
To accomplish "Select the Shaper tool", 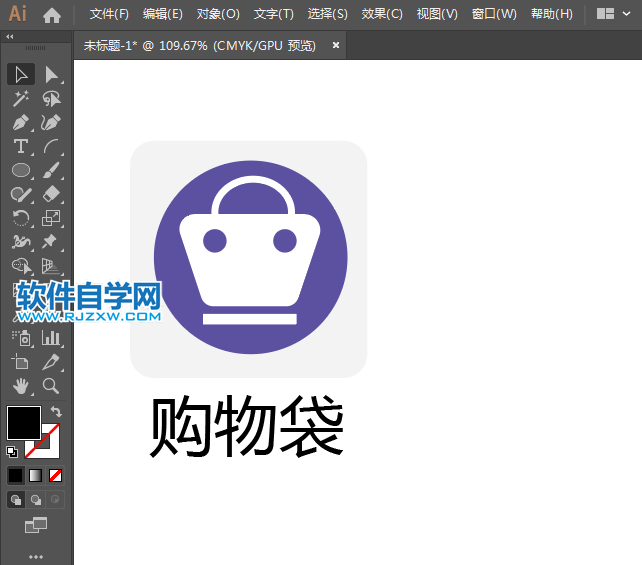I will click(x=21, y=194).
